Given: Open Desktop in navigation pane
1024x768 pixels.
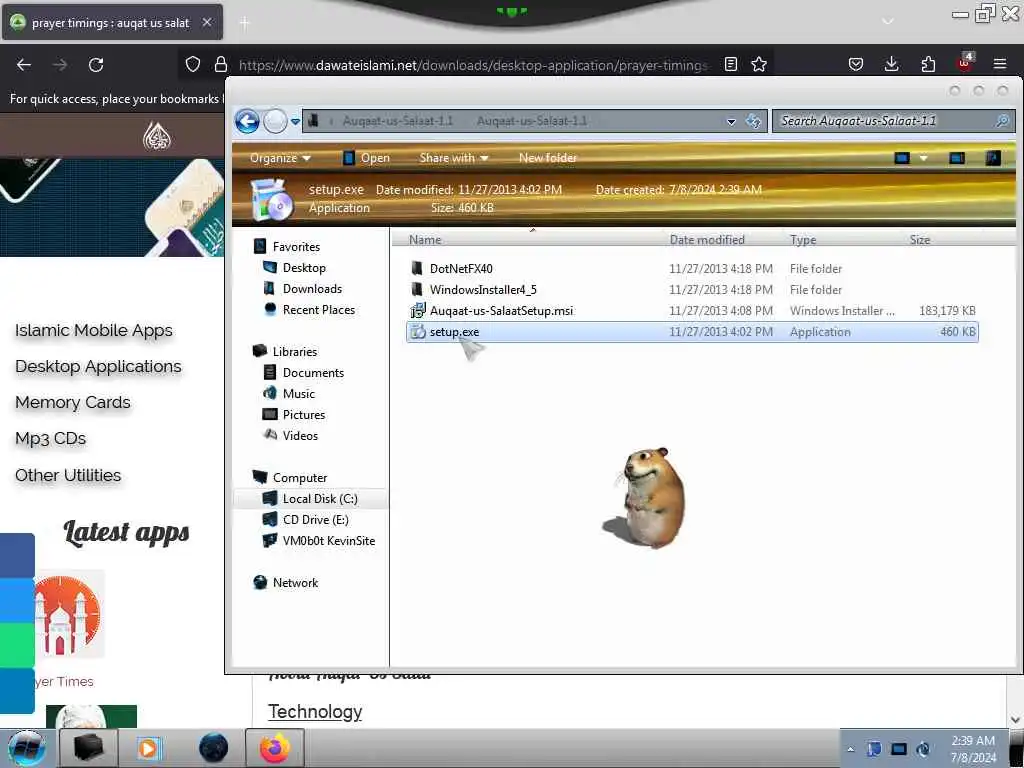Looking at the screenshot, I should [304, 268].
